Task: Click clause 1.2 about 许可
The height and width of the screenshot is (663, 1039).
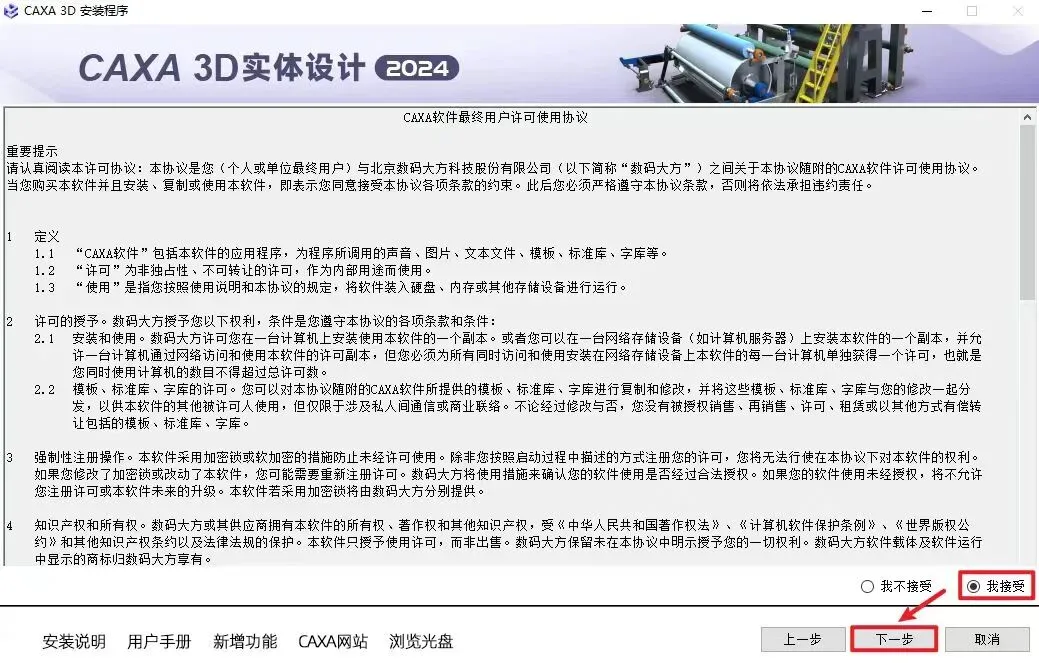Action: [234, 270]
